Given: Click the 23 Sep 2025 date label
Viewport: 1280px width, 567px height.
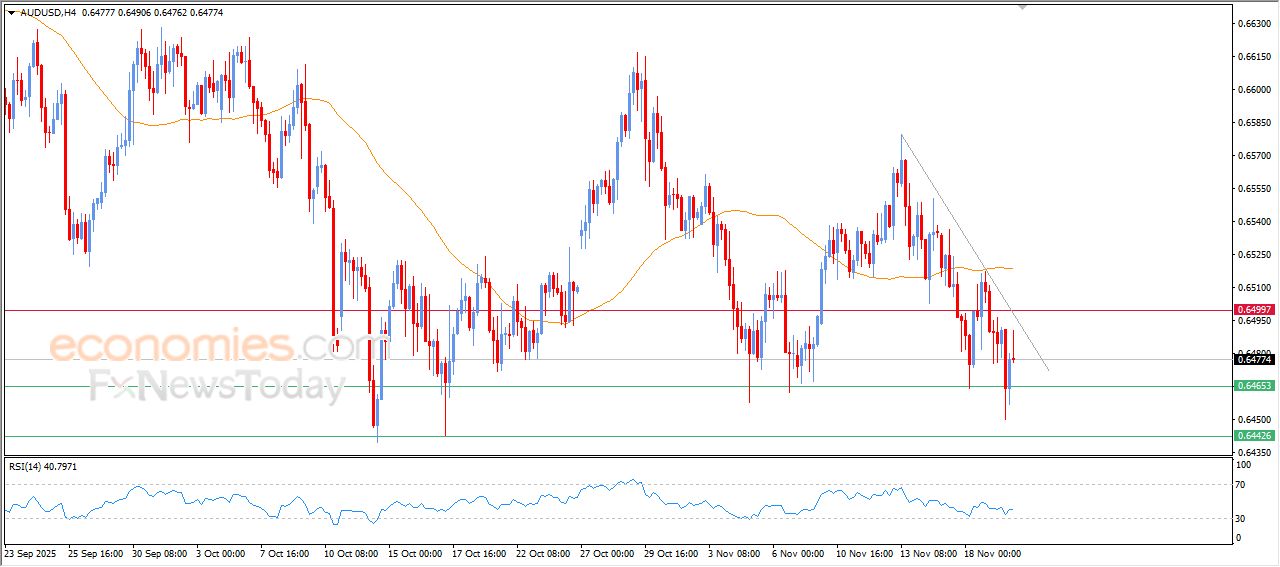Looking at the screenshot, I should pos(32,552).
